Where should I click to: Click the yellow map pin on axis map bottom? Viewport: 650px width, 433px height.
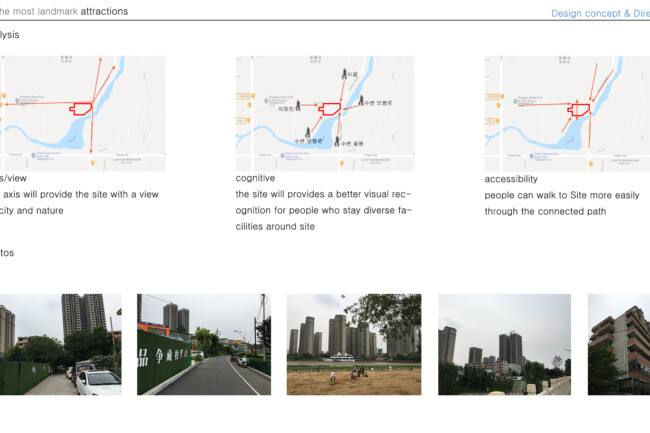(x=93, y=163)
